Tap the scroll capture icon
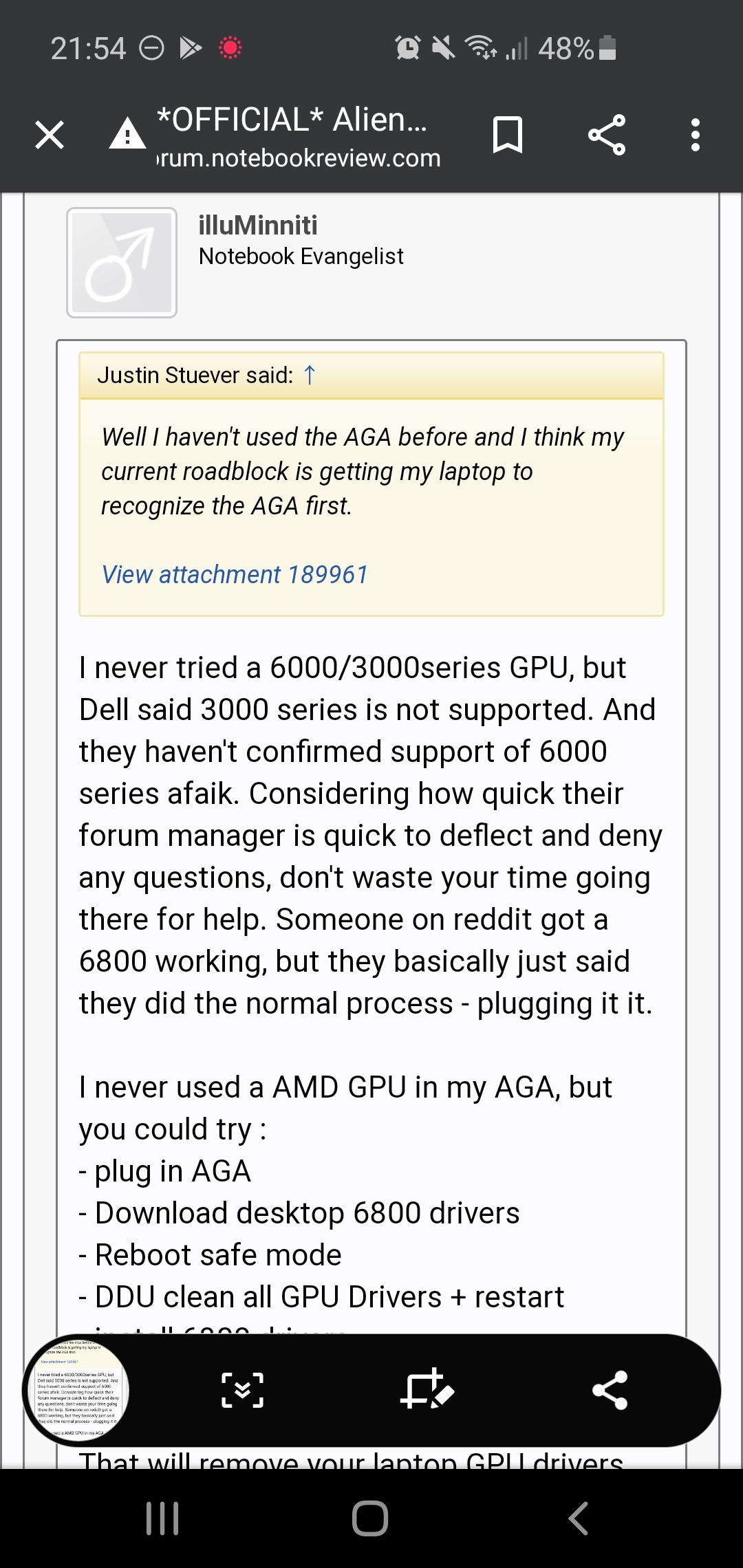743x1568 pixels. 242,1390
